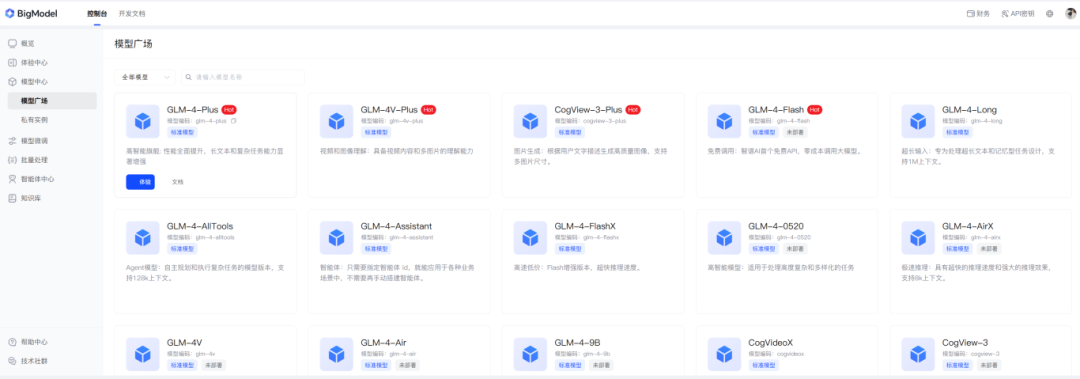Click the GLM-4-9B cube icon
1080x379 pixels.
[x=530, y=354]
